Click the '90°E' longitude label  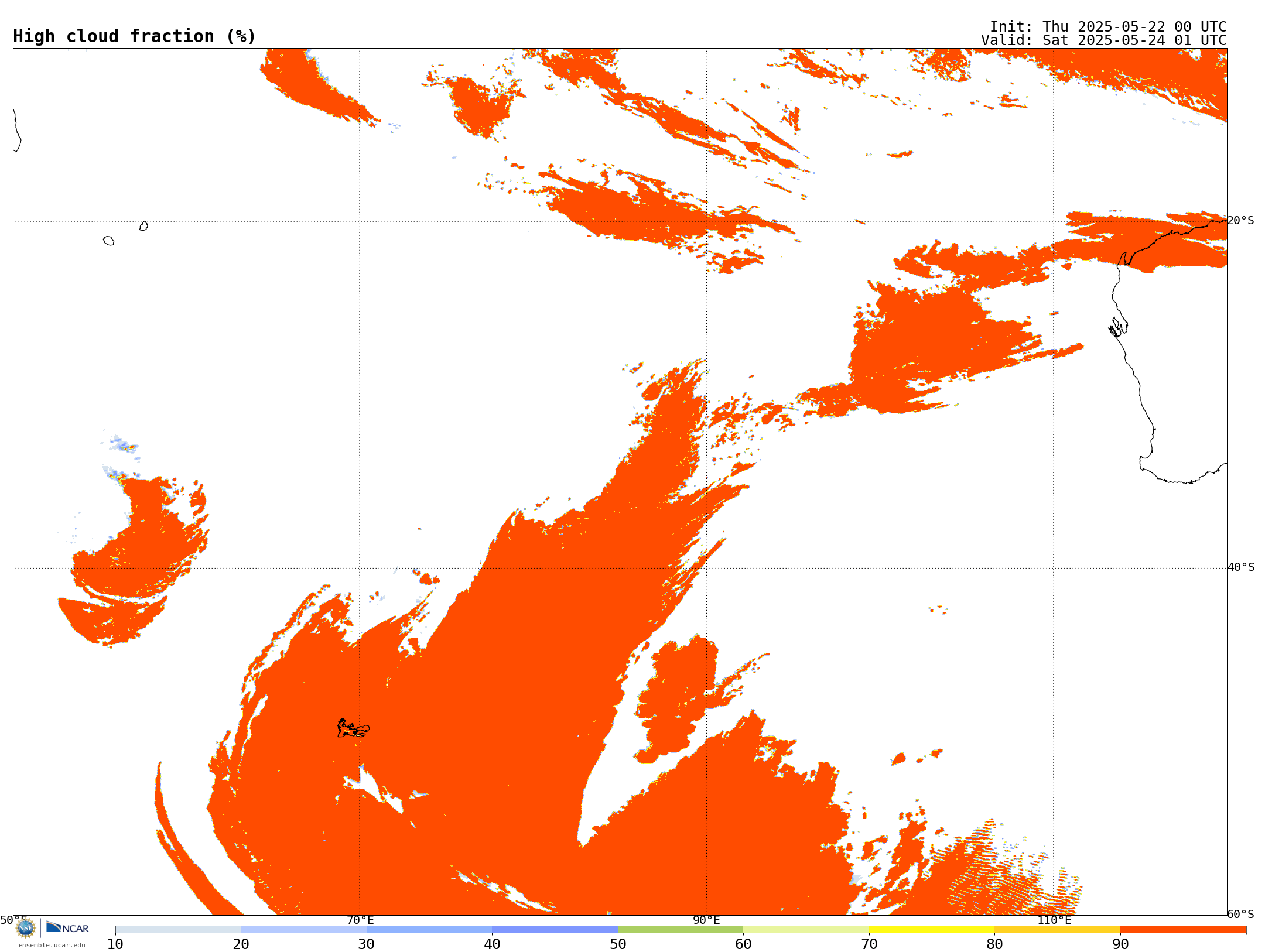(x=706, y=920)
